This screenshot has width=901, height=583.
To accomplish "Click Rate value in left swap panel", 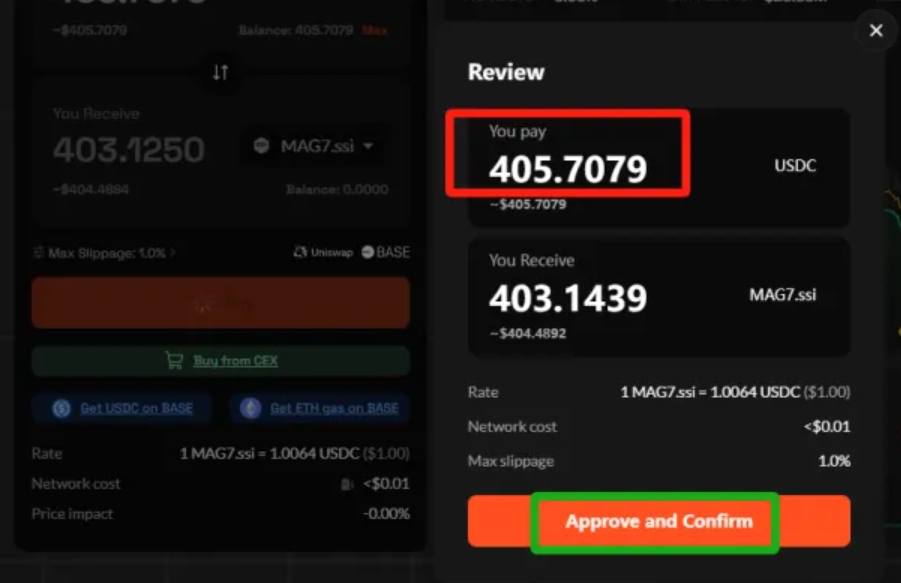I will pyautogui.click(x=295, y=454).
